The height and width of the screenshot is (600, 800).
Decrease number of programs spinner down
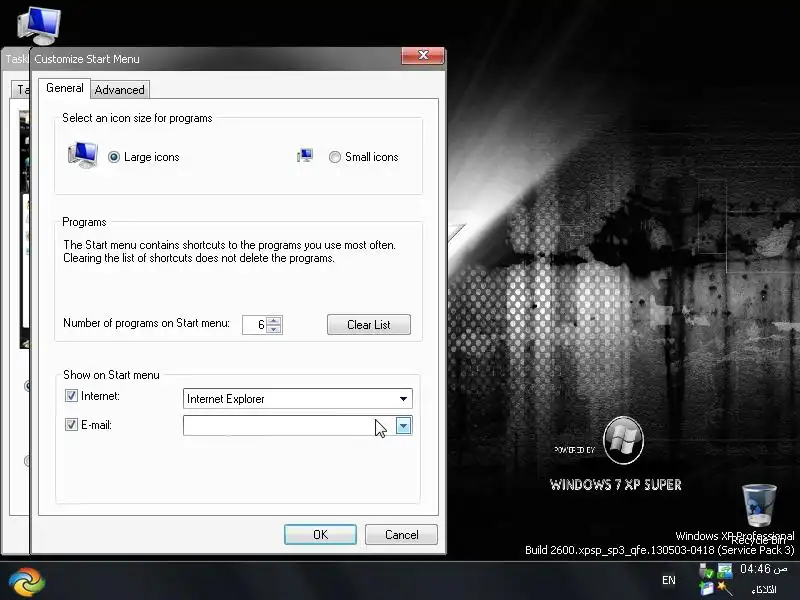point(274,329)
